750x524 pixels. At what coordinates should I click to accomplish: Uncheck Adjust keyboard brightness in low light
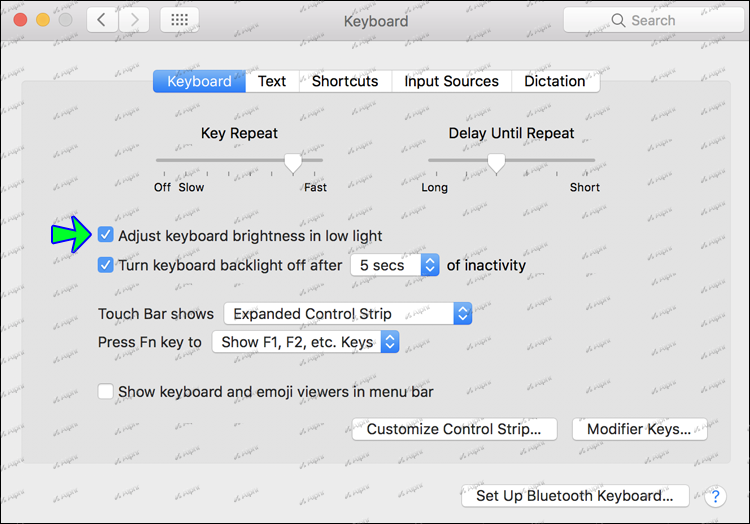tap(105, 235)
